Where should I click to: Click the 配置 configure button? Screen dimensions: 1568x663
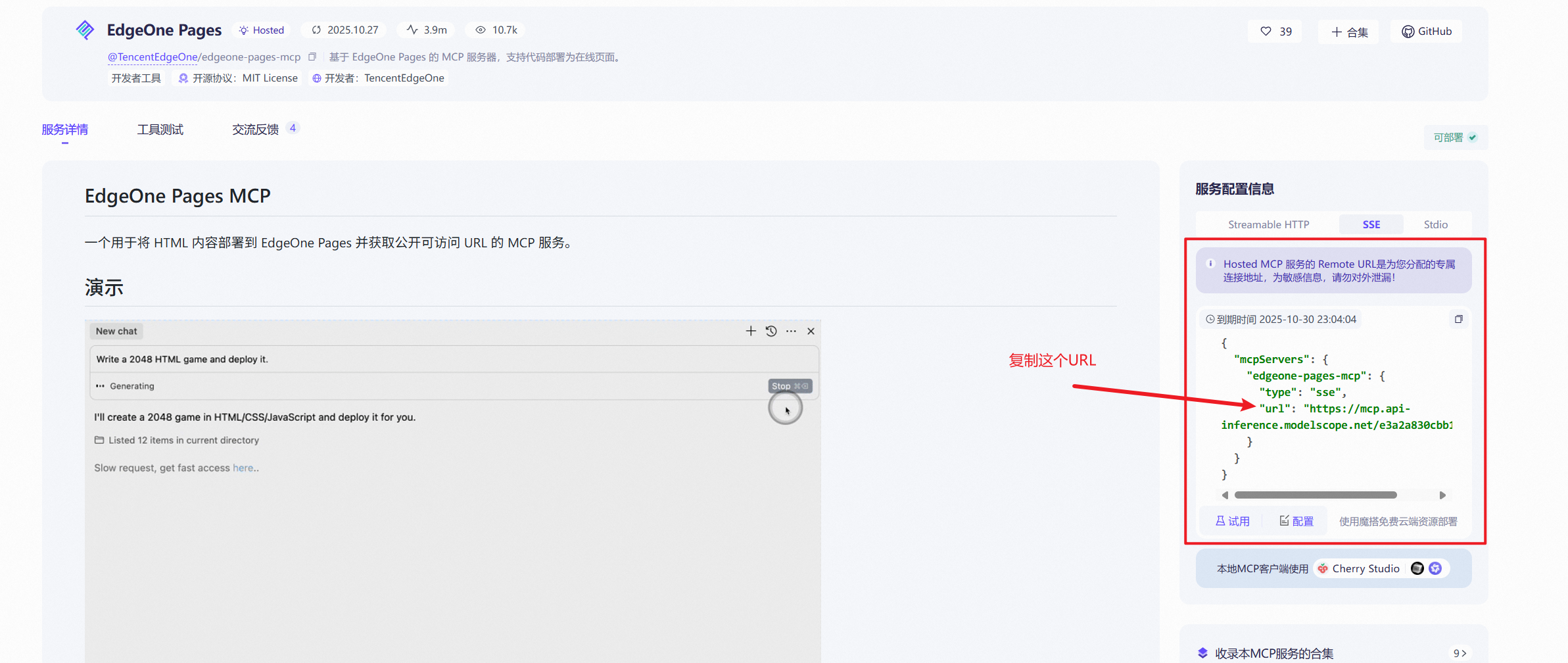[x=1296, y=522]
